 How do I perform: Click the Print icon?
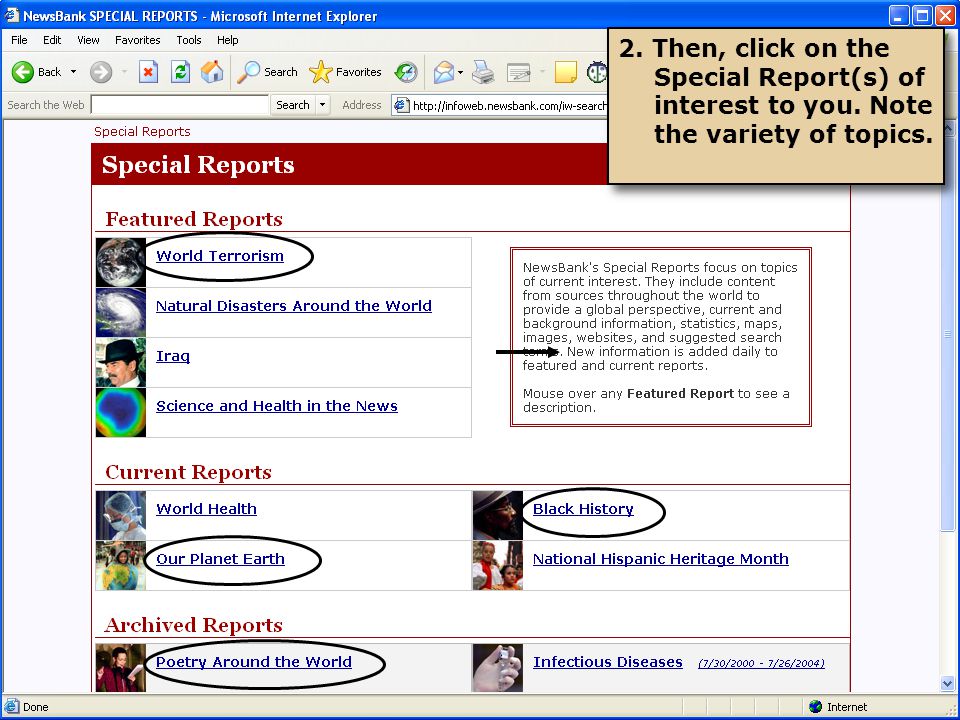pos(483,72)
